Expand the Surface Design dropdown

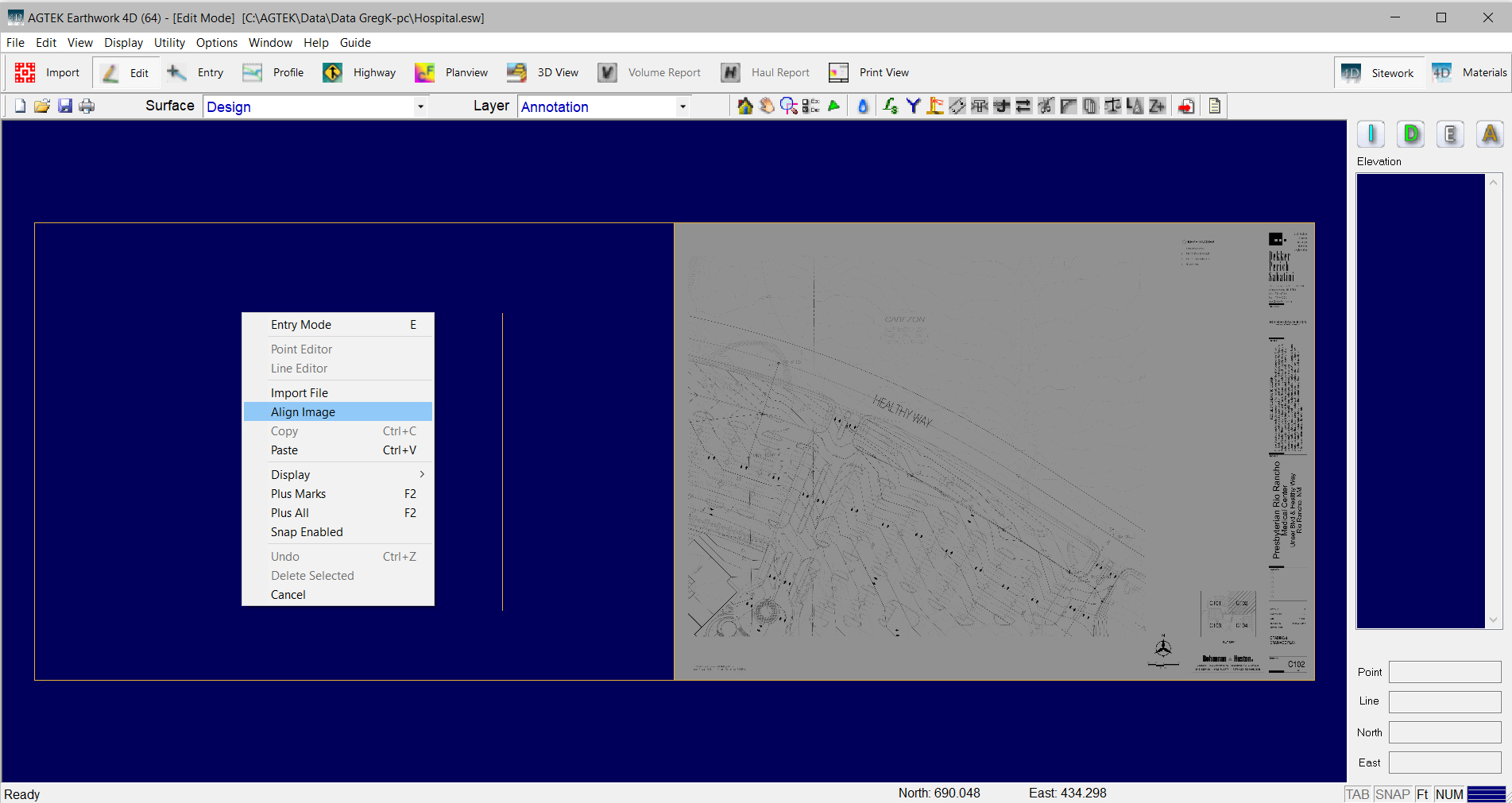(x=420, y=107)
